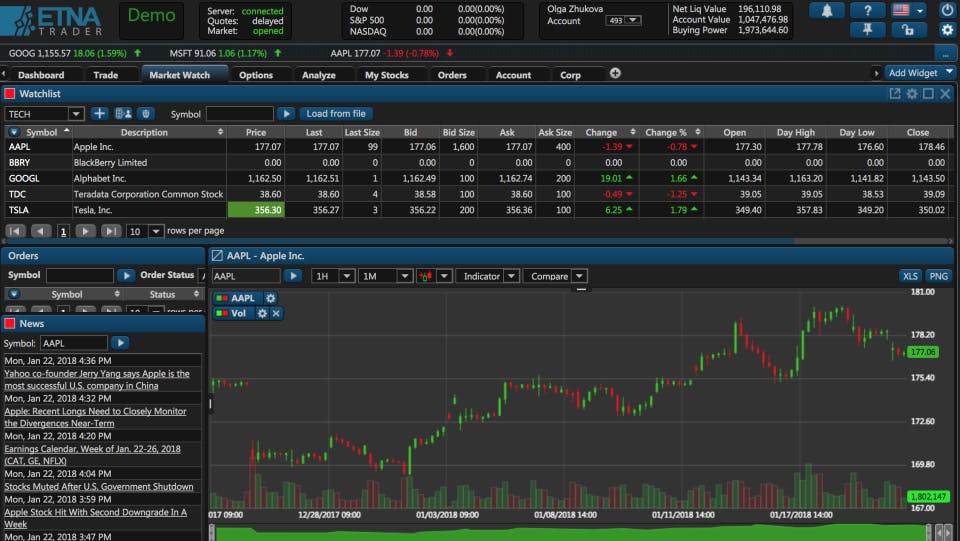Export chart using PNG button
This screenshot has height=541, width=960.
tap(938, 276)
